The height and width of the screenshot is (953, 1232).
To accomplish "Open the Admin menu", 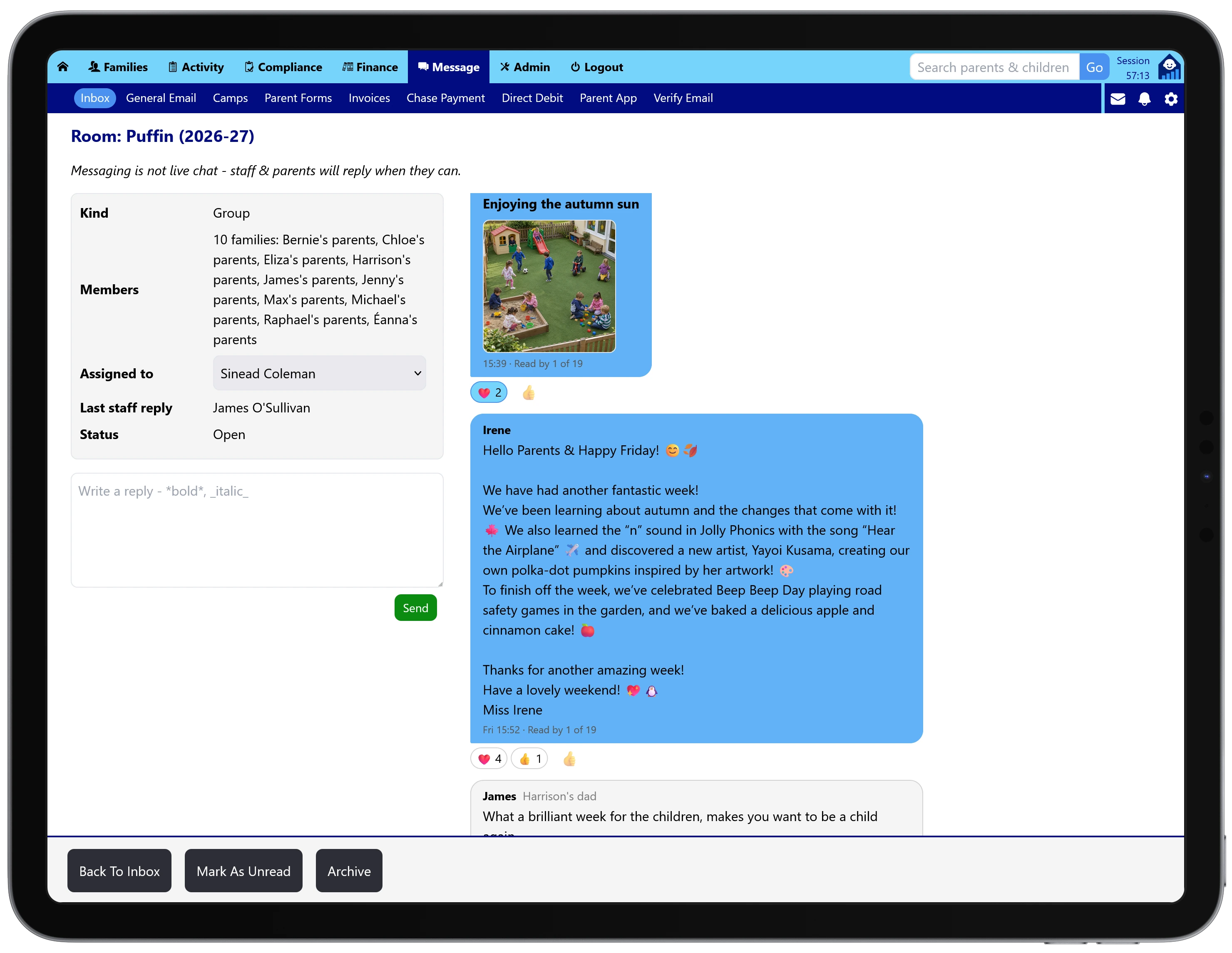I will click(524, 67).
